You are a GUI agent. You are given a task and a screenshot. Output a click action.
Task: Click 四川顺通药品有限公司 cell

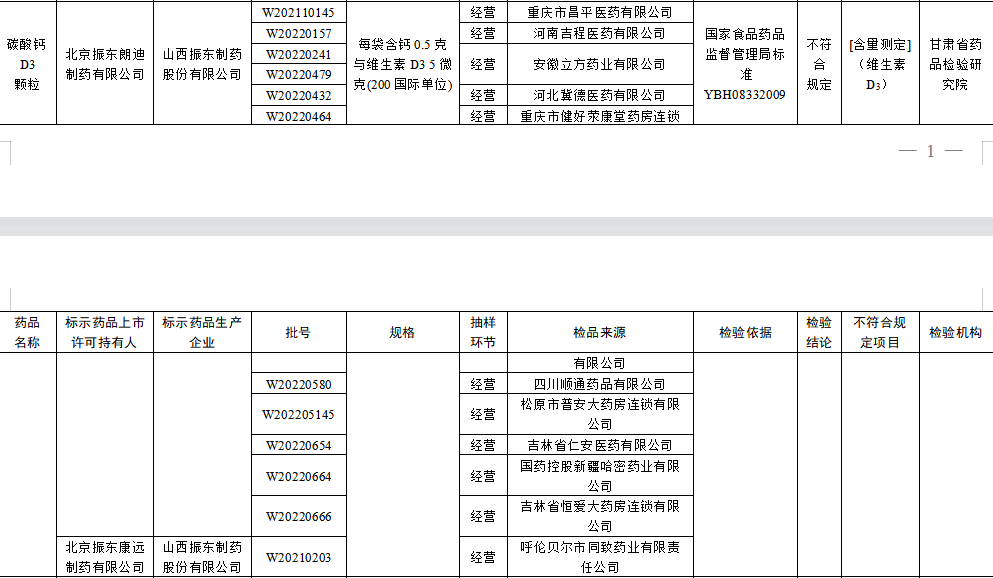pyautogui.click(x=600, y=384)
